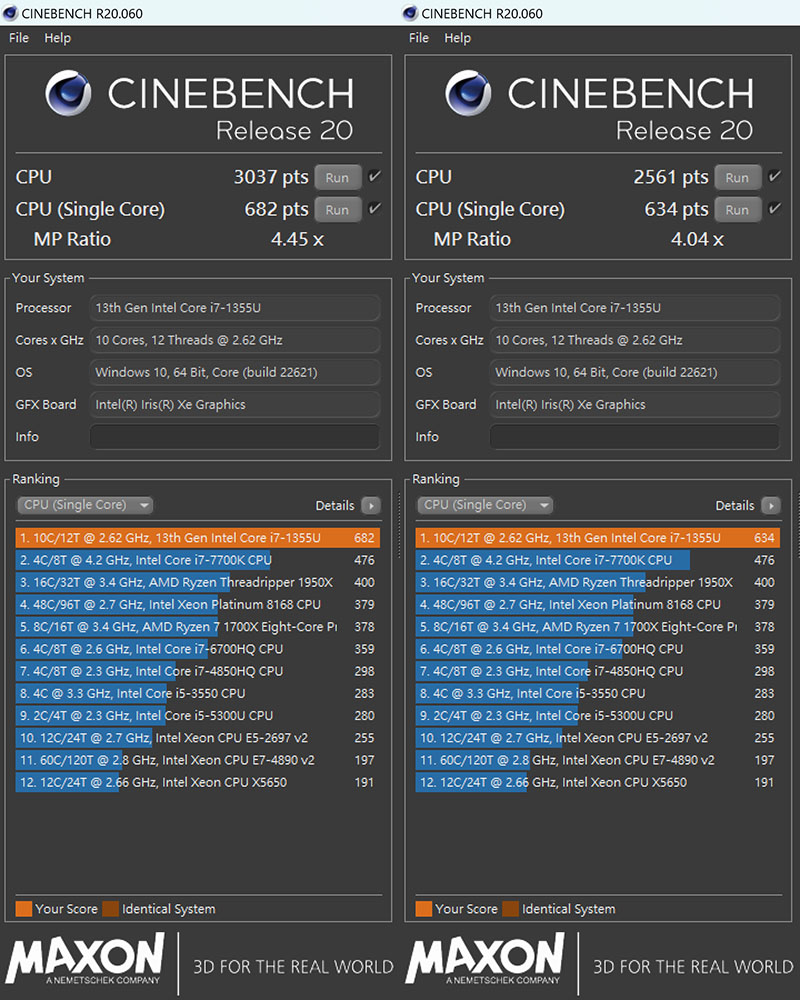Click GFX Board field in right window
This screenshot has width=800, height=1000.
coord(635,404)
